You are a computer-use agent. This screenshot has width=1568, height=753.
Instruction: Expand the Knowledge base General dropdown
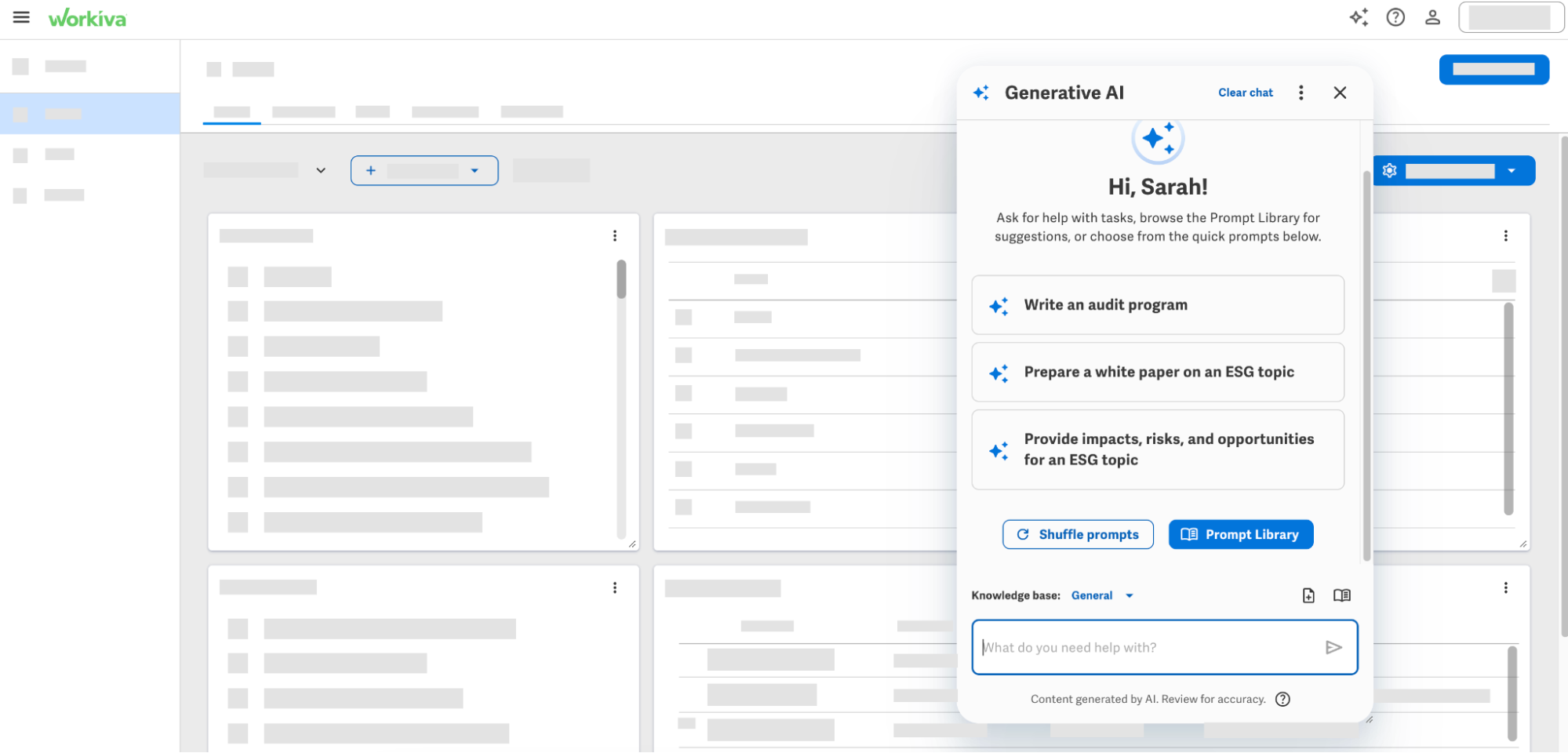(1101, 595)
